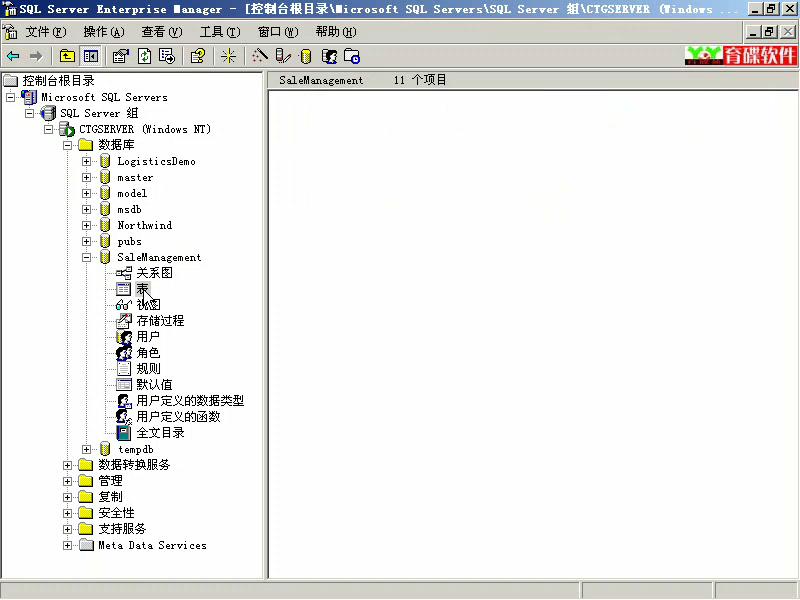Open the MDI child system menu icon
Screen dimensions: 800x600
point(10,32)
